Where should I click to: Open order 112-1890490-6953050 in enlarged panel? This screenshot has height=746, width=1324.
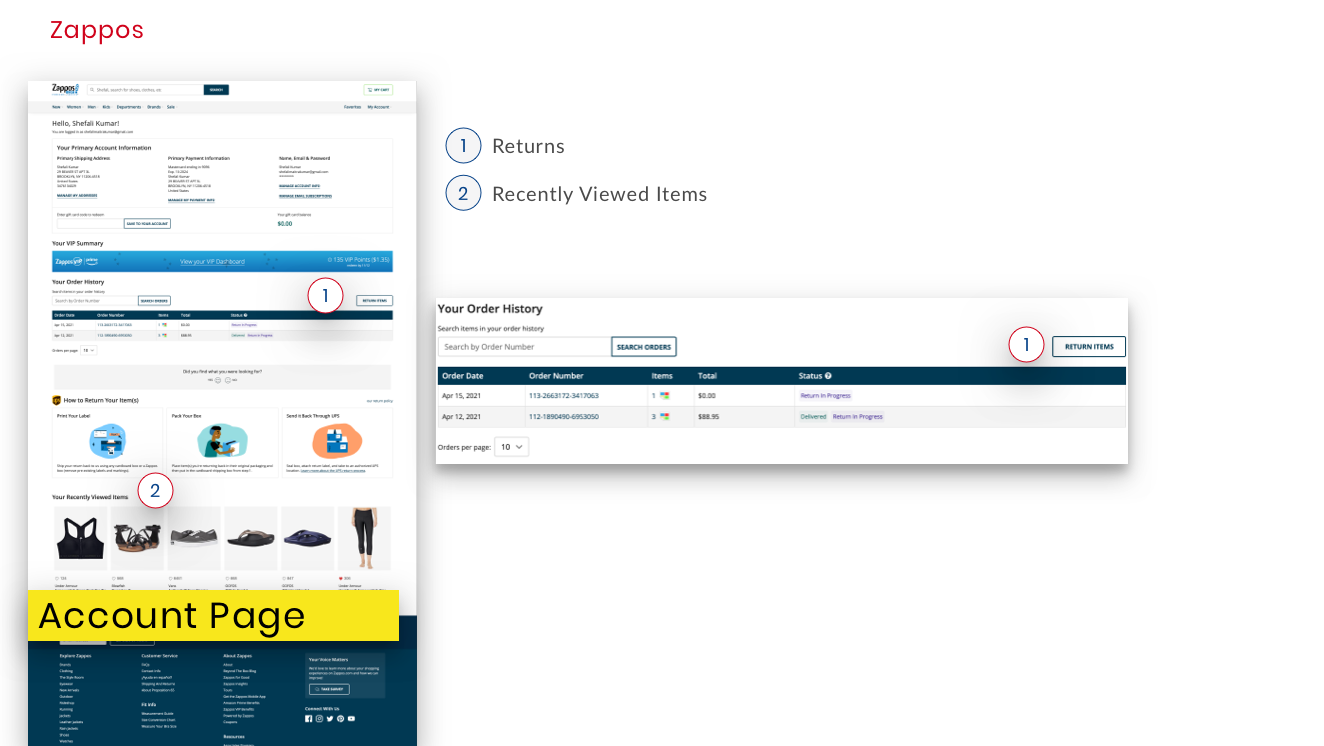coord(564,416)
